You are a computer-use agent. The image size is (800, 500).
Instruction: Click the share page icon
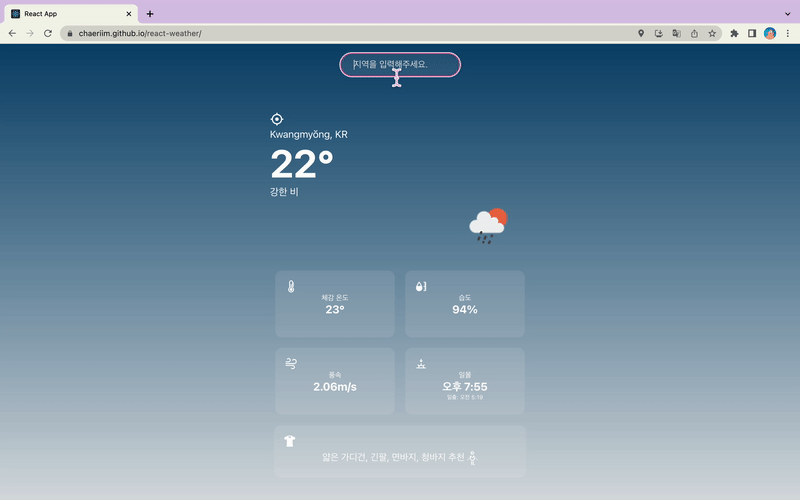(694, 33)
